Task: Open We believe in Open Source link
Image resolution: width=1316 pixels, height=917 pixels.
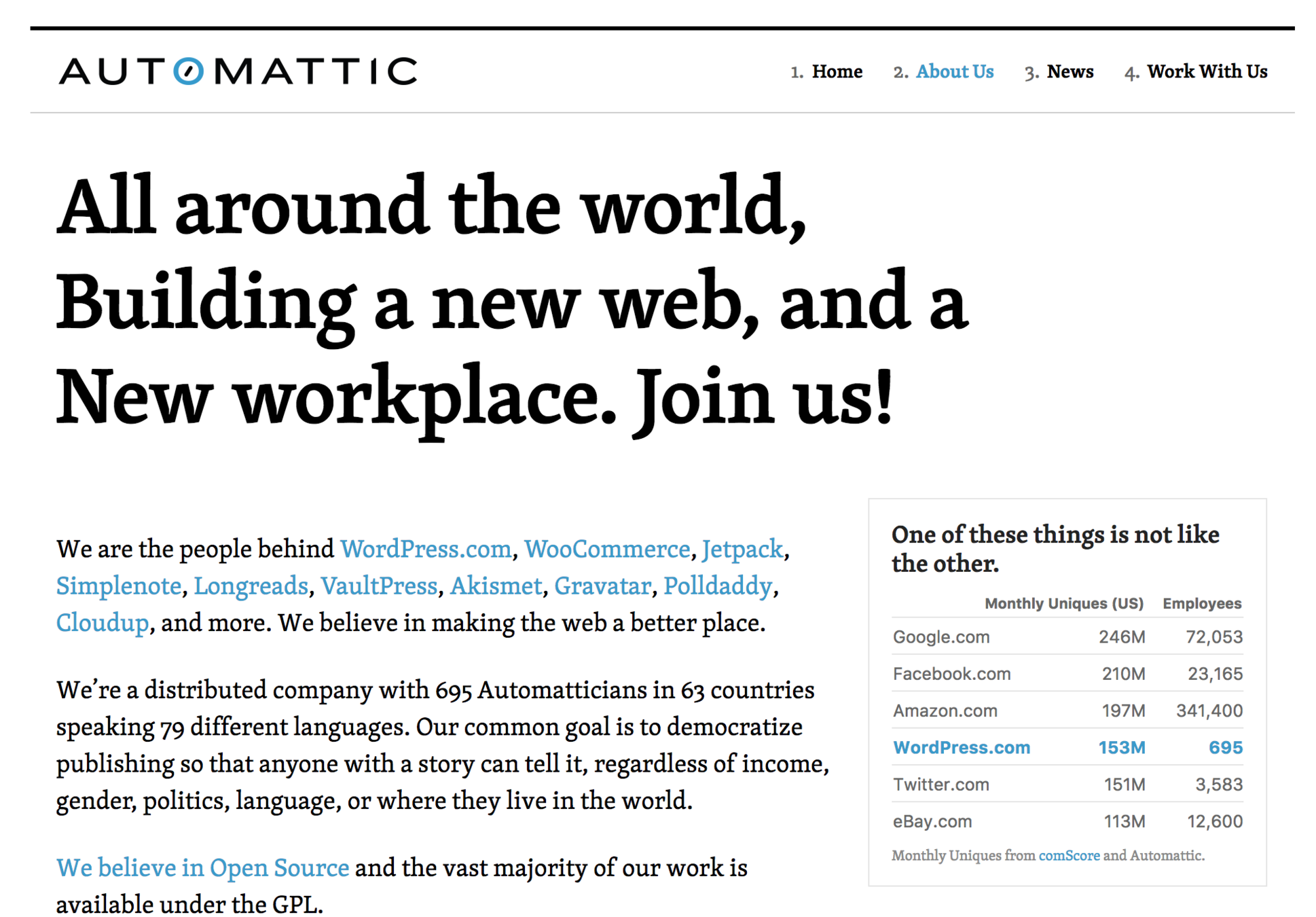Action: [202, 867]
